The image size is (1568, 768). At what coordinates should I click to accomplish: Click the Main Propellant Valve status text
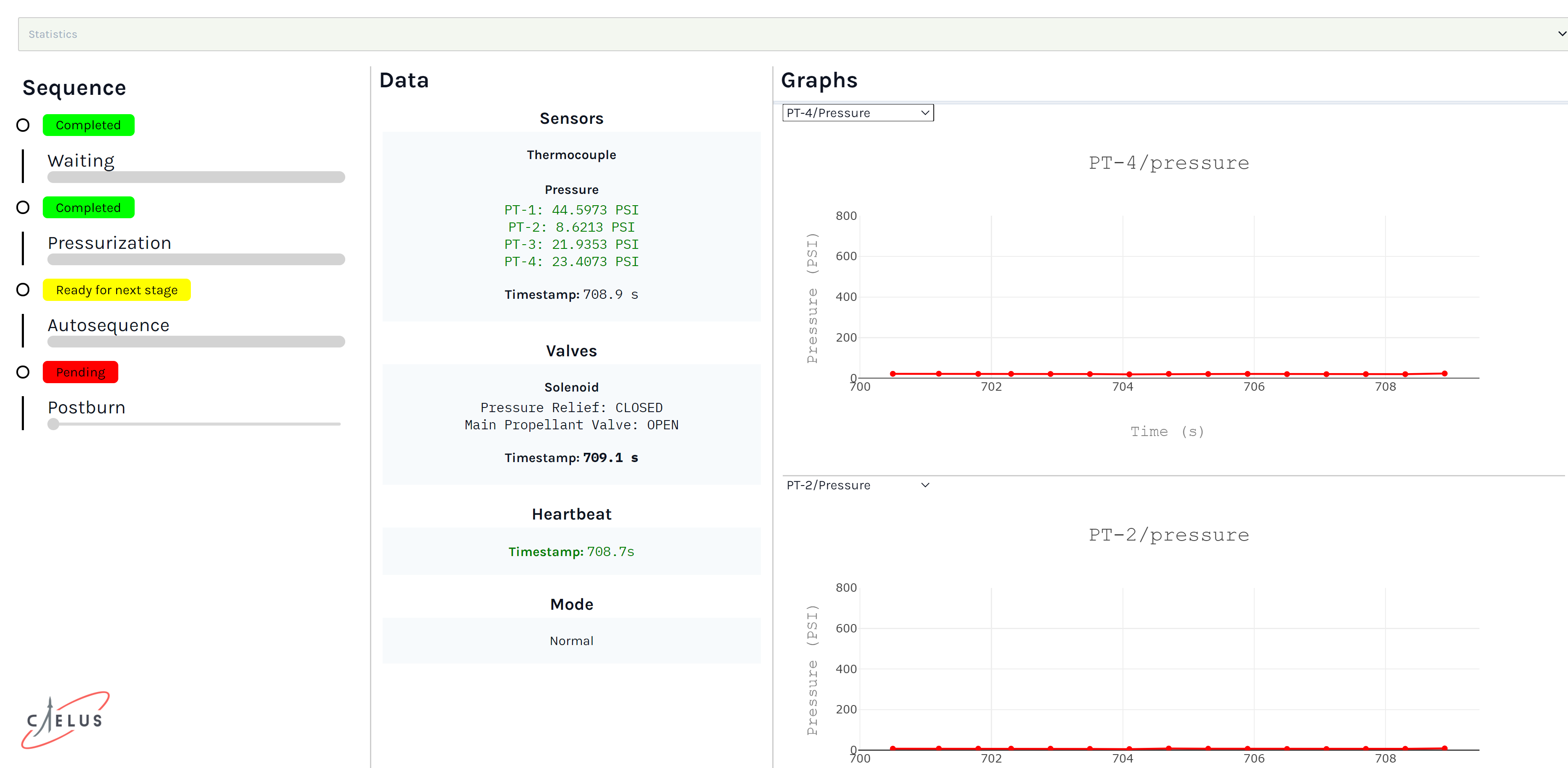pyautogui.click(x=571, y=425)
